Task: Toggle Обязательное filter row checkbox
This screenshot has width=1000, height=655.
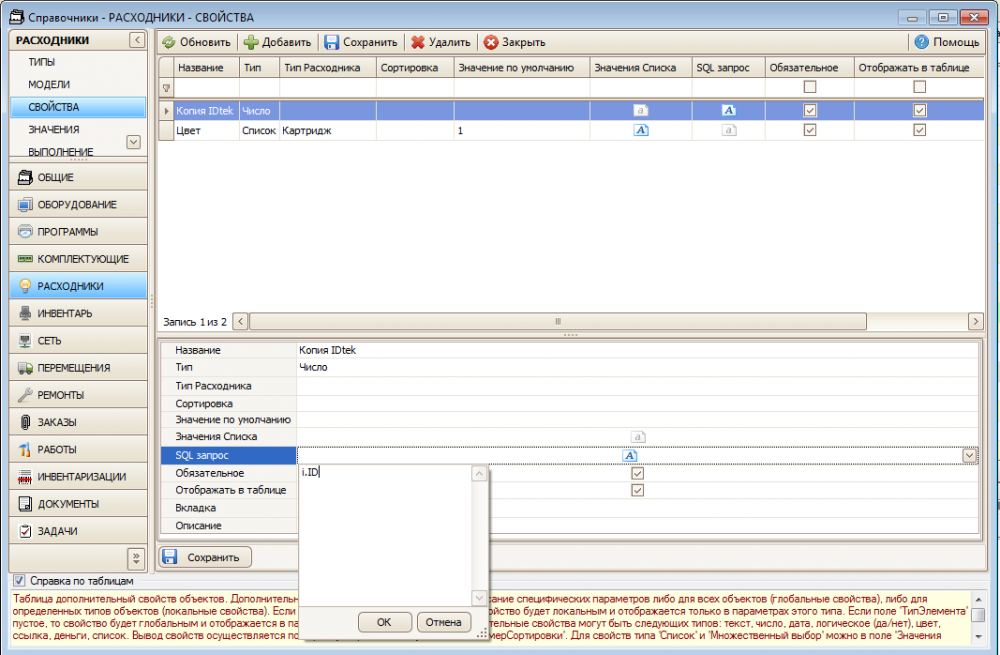Action: click(810, 87)
